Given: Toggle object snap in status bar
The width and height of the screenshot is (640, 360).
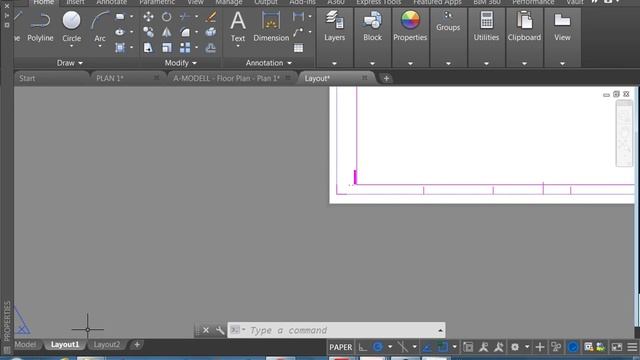Looking at the screenshot, I should pos(442,347).
